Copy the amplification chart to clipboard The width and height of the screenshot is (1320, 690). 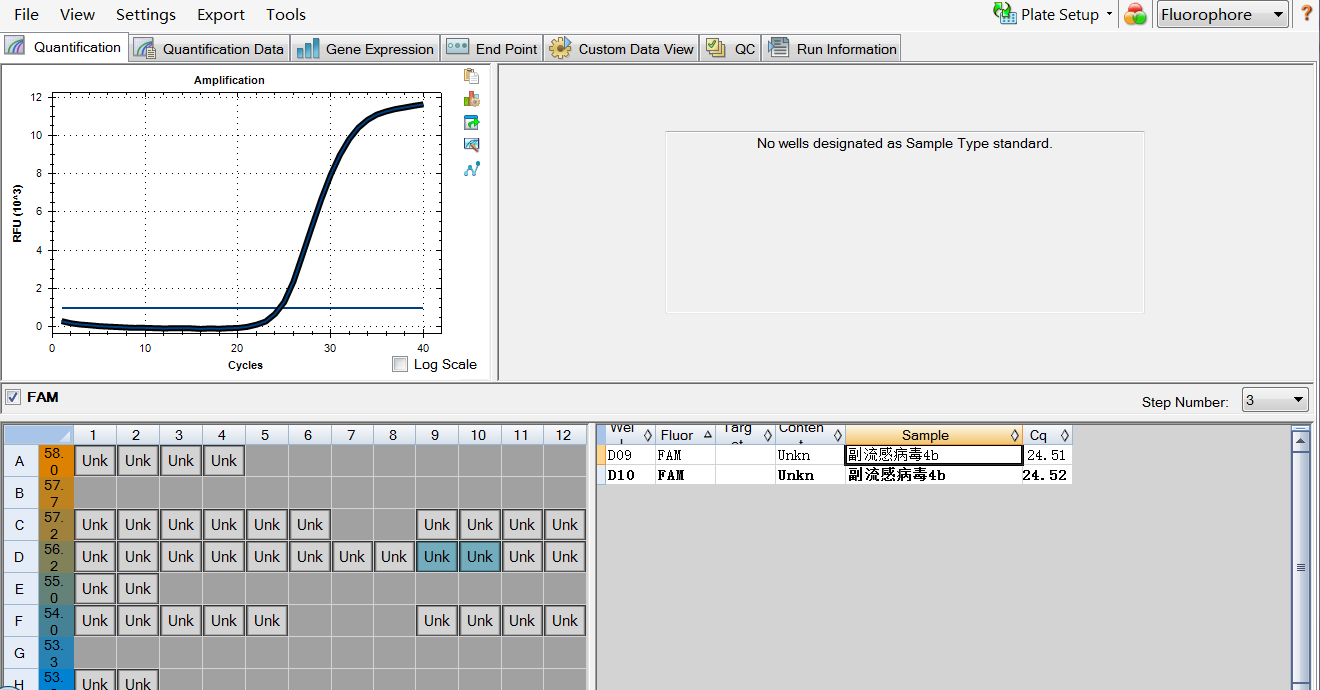(x=471, y=76)
